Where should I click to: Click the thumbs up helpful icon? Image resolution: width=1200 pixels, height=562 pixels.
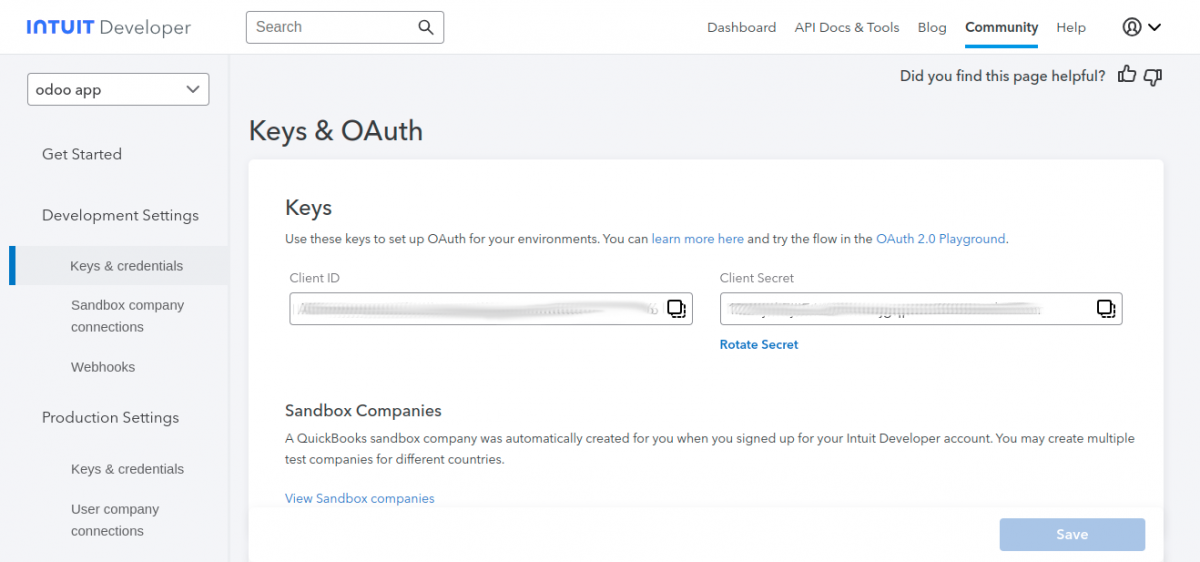tap(1127, 75)
